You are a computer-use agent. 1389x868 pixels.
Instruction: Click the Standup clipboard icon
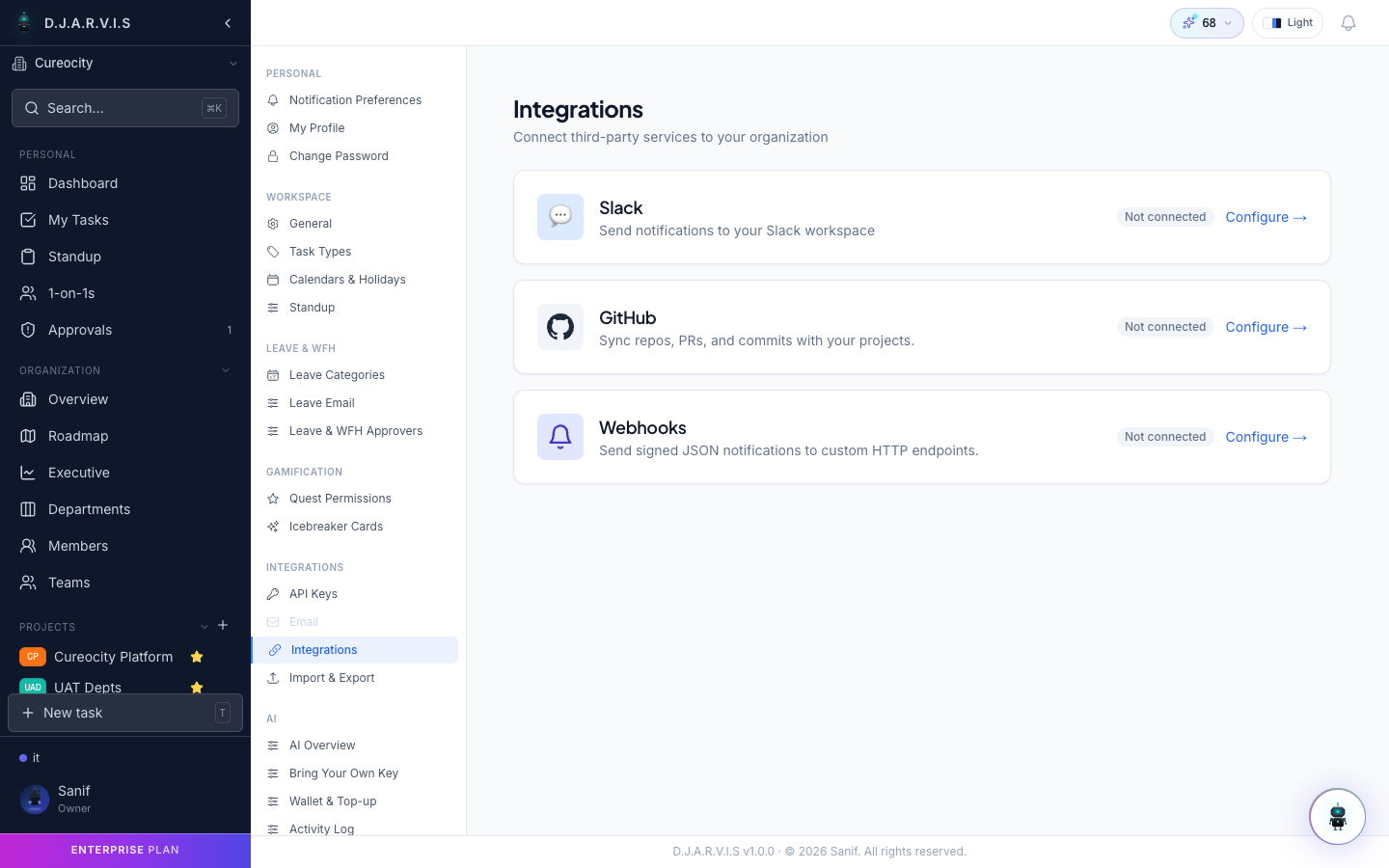click(x=28, y=257)
